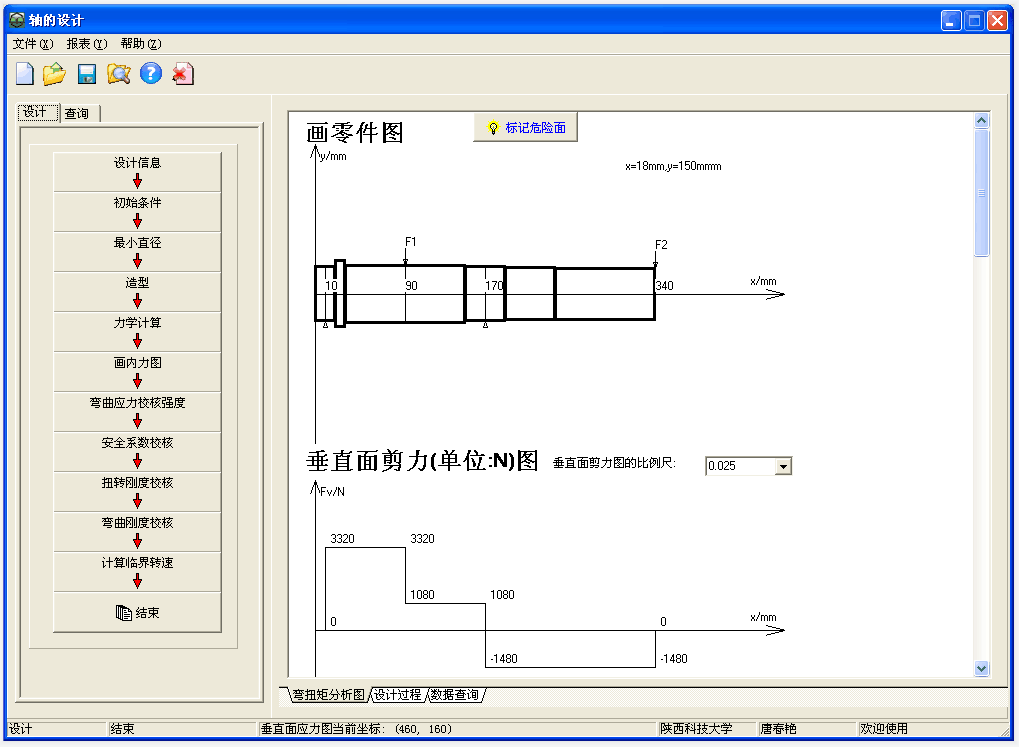Select the 数据查询 bottom tab
This screenshot has width=1019, height=747.
pos(455,694)
